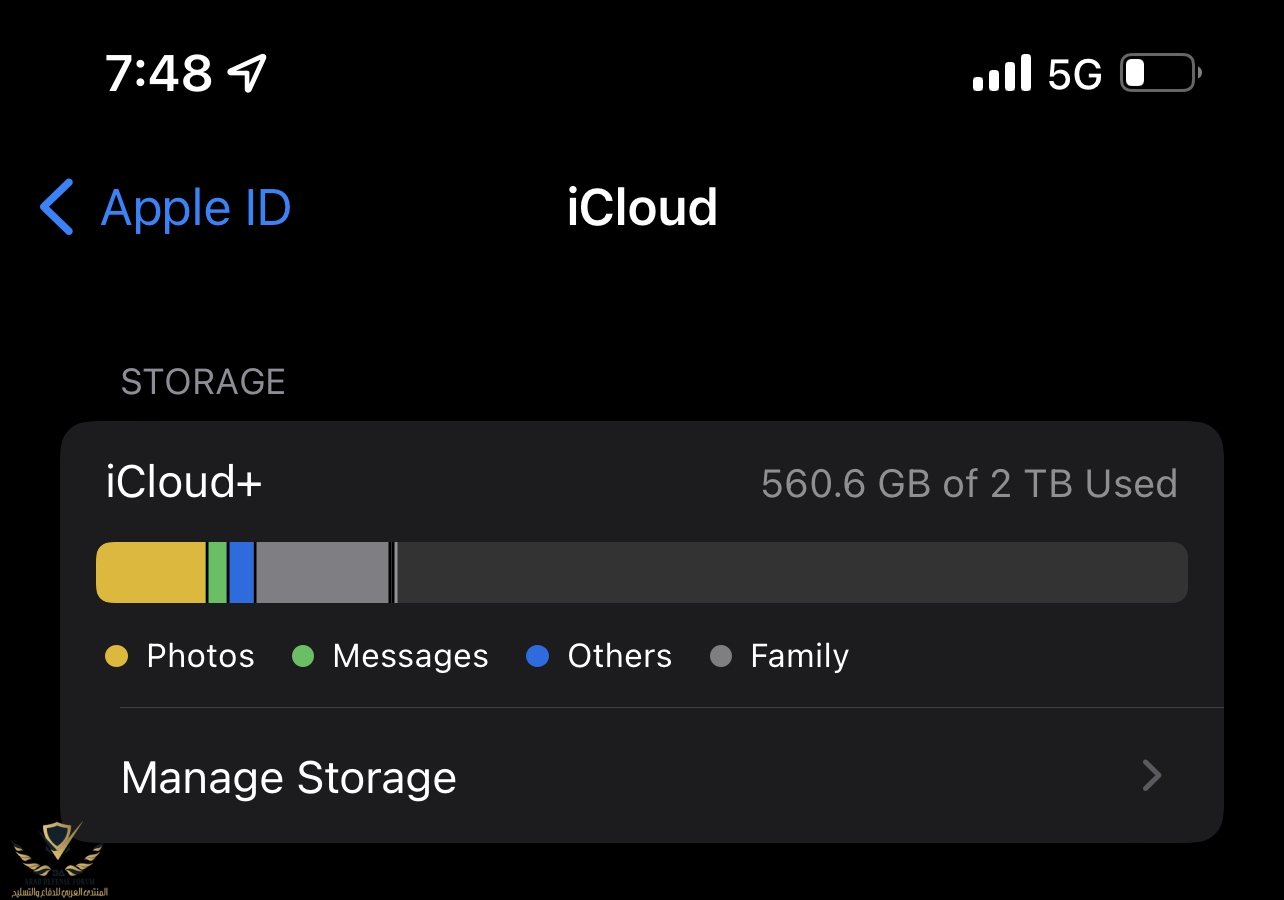1284x900 pixels.
Task: Tap the yellow Photos legend dot
Action: [x=117, y=657]
